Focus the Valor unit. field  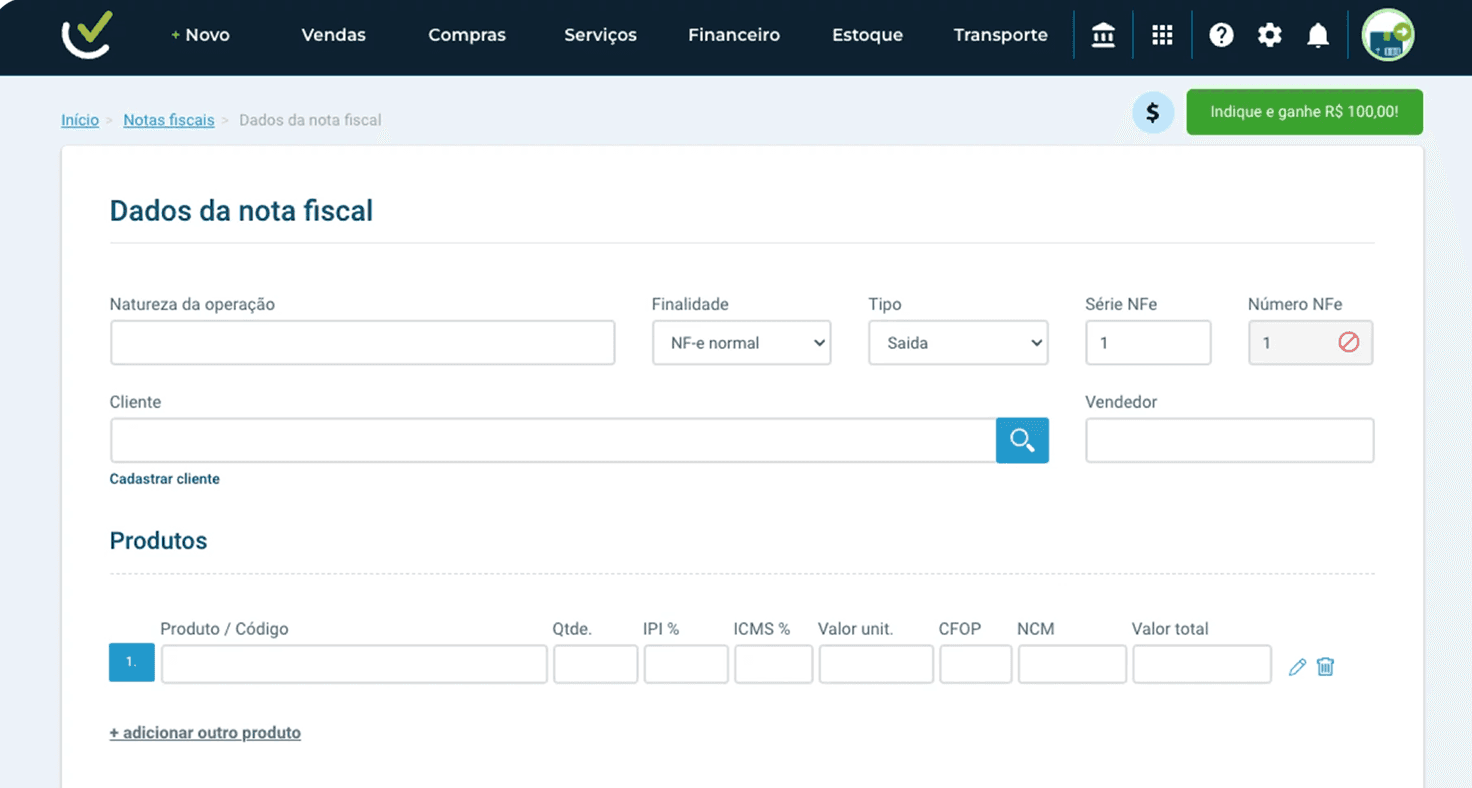click(876, 664)
